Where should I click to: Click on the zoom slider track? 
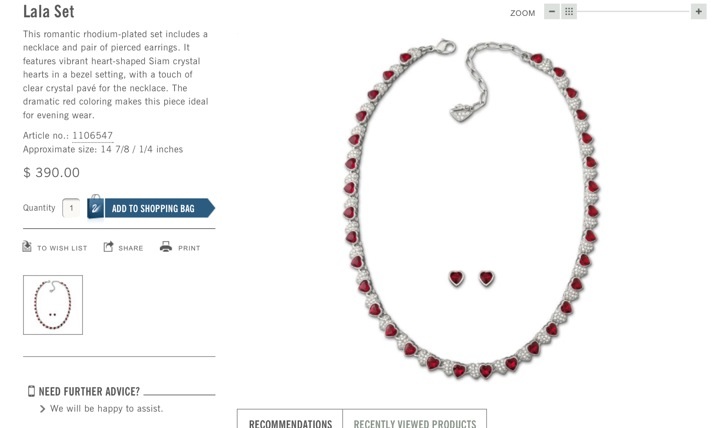[x=634, y=12]
